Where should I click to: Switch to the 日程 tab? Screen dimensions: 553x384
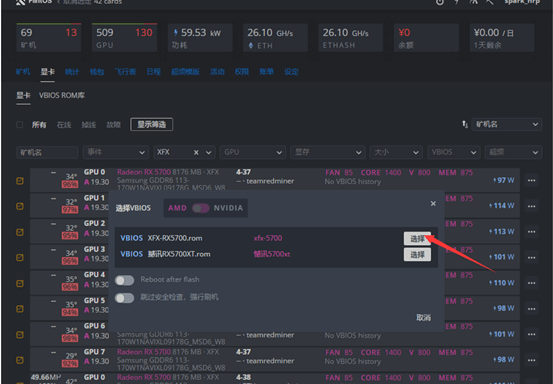pos(153,72)
